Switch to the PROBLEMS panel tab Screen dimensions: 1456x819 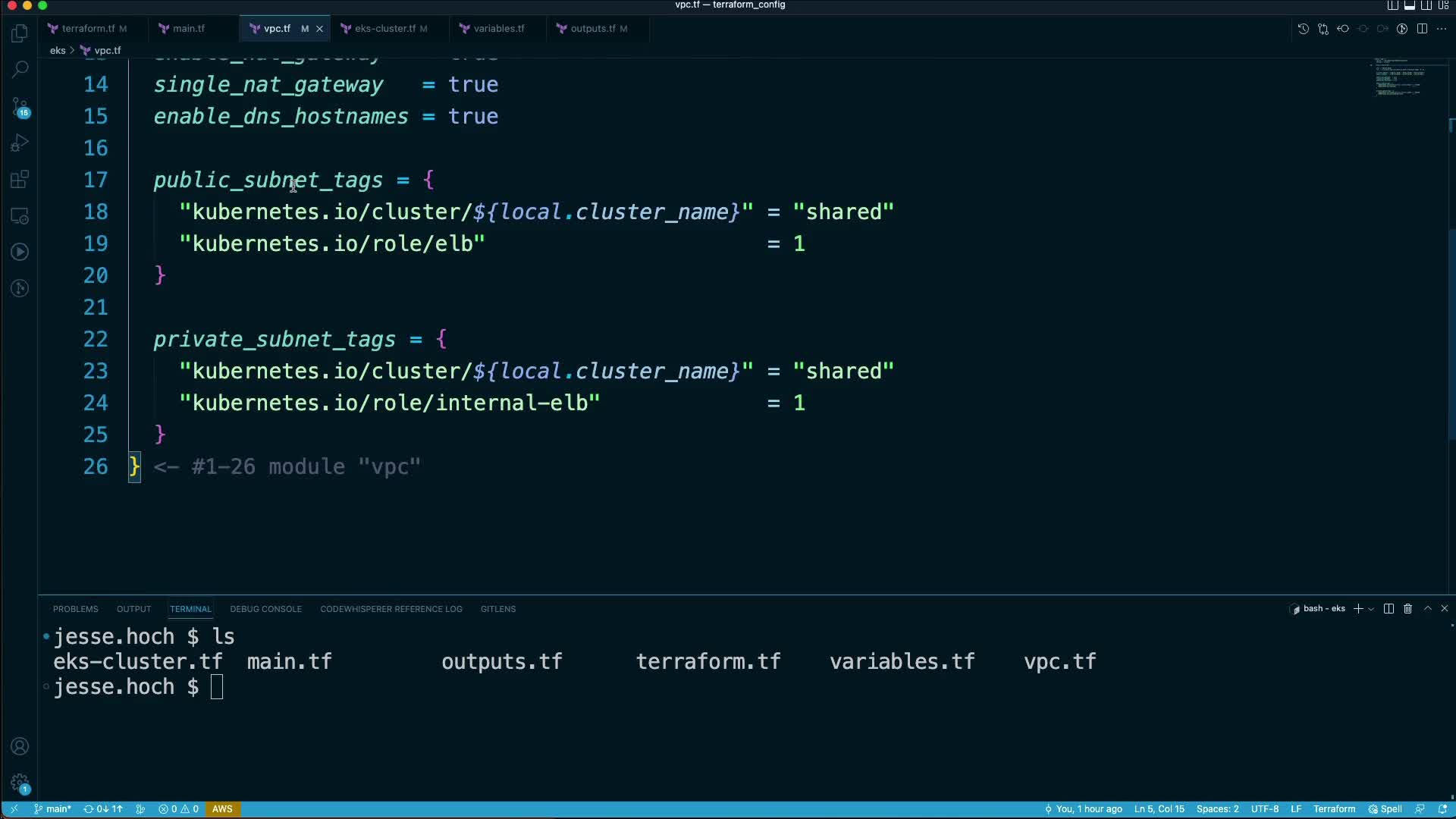click(75, 609)
